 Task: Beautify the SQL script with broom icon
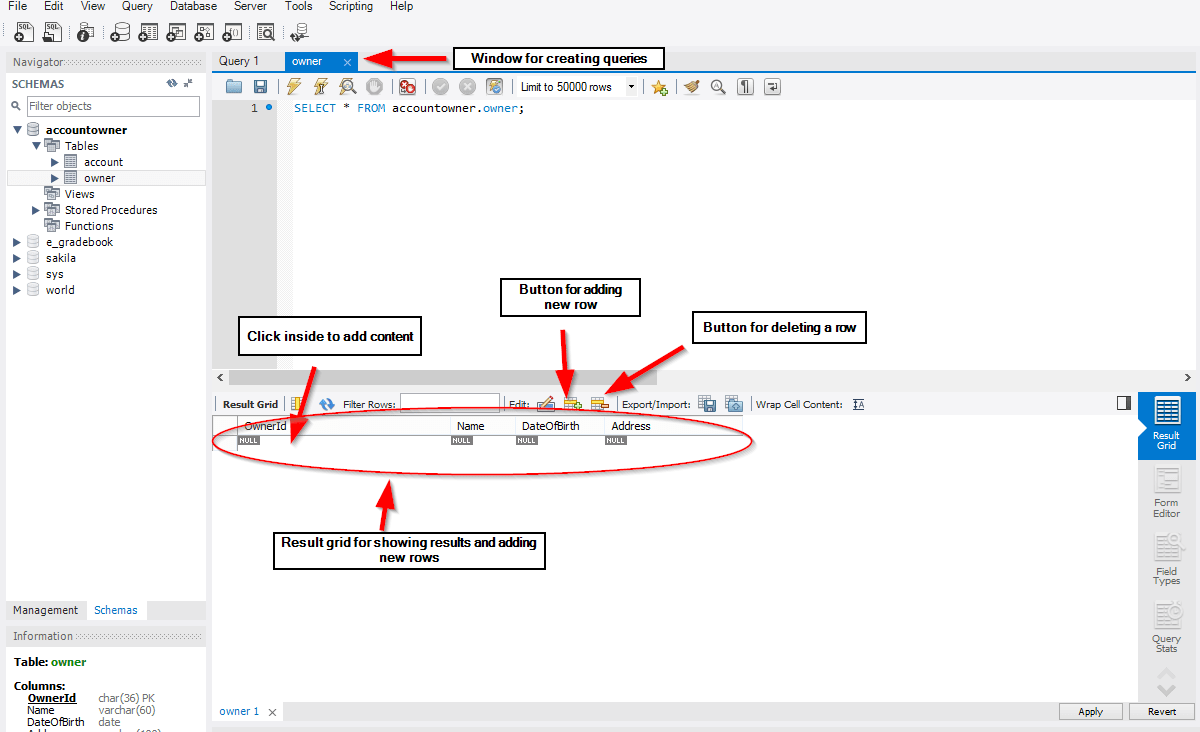692,86
